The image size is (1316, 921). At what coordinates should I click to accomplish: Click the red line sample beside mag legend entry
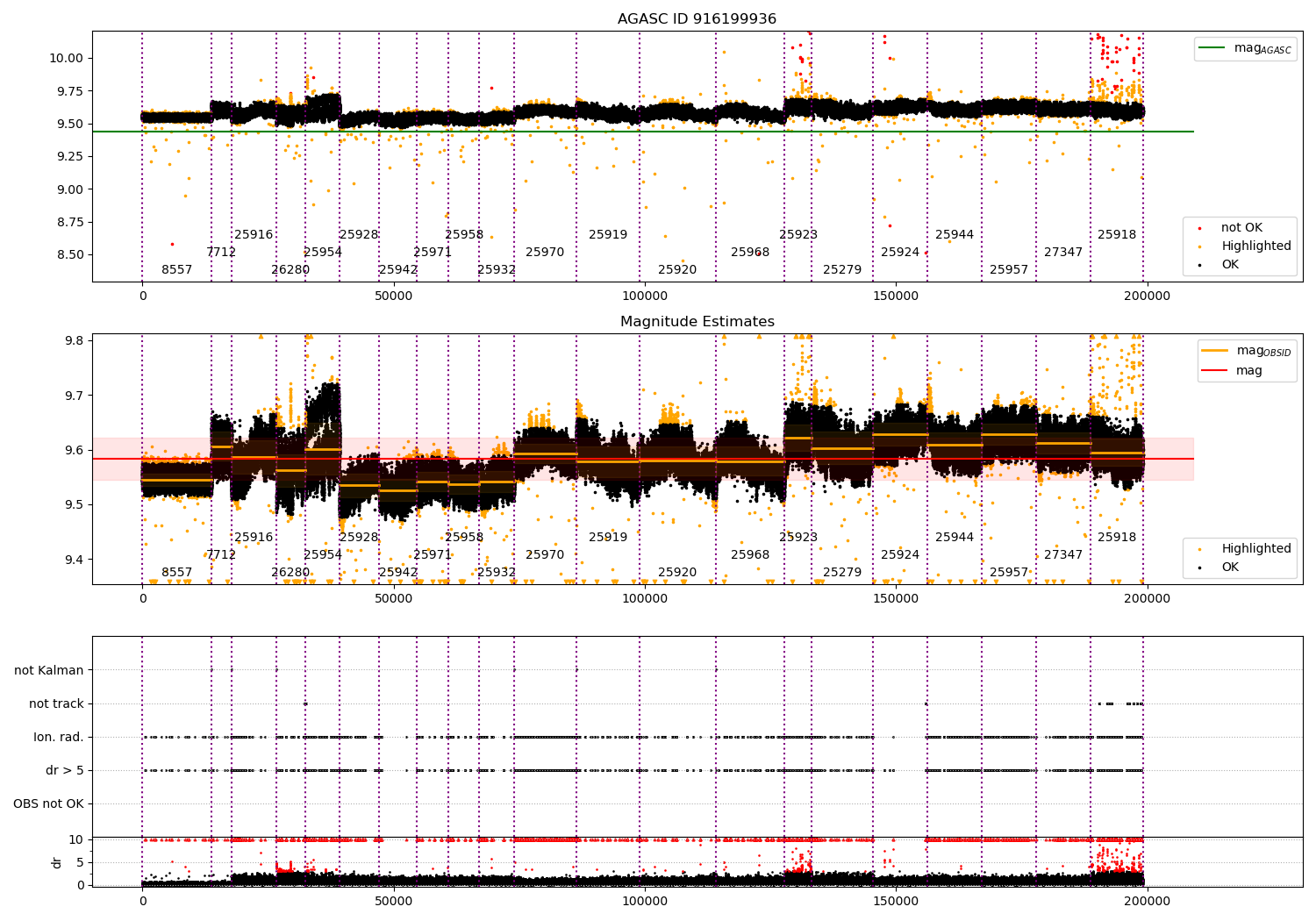pos(1214,371)
